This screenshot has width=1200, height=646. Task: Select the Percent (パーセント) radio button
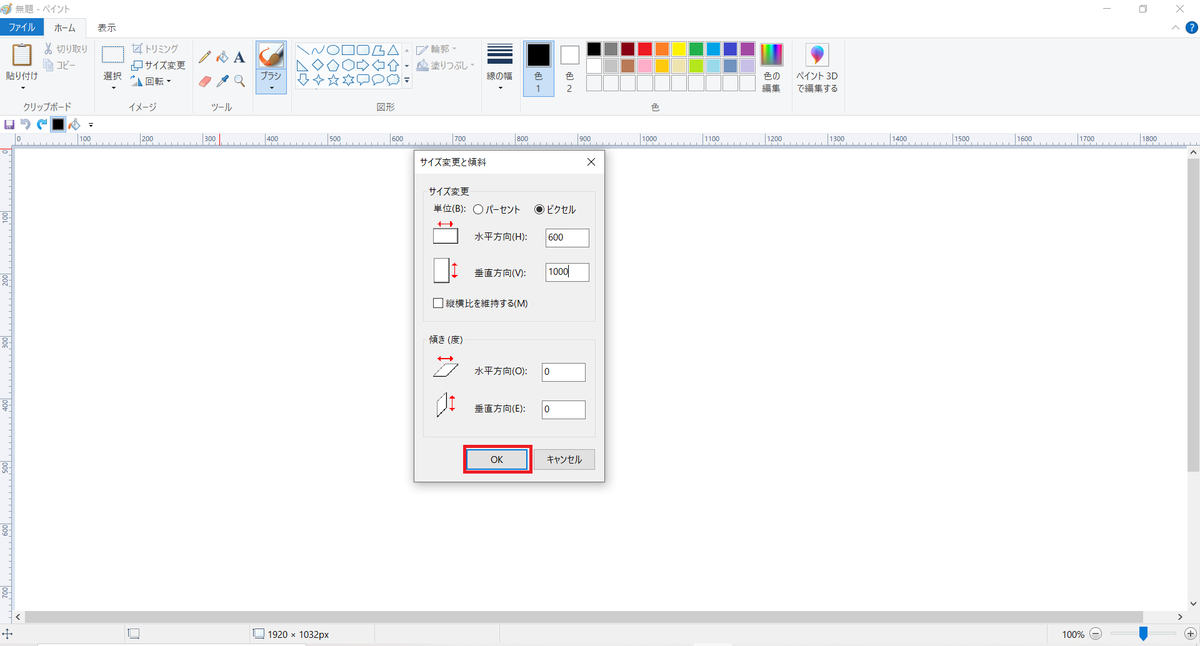(478, 209)
